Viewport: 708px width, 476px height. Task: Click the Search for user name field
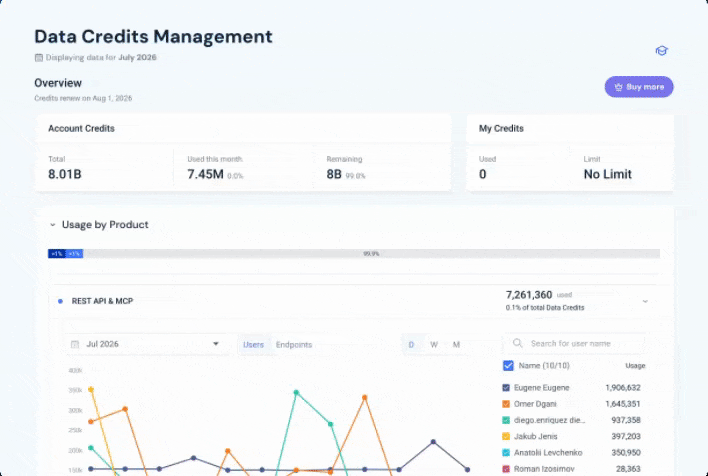point(573,344)
